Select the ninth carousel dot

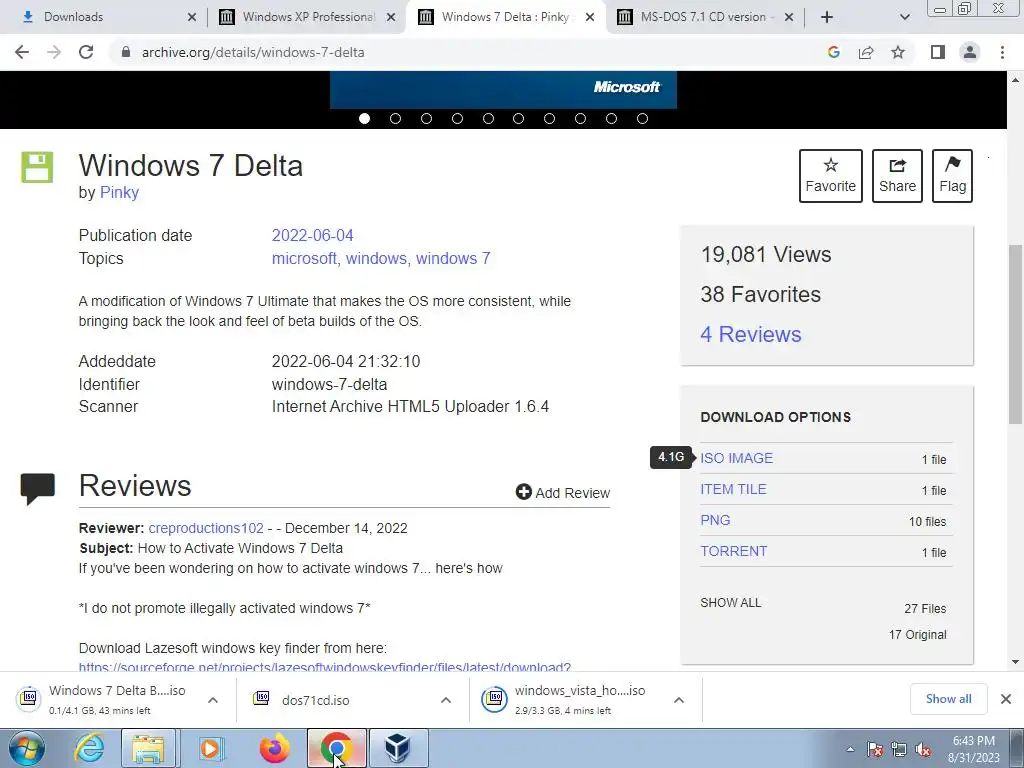(x=611, y=118)
